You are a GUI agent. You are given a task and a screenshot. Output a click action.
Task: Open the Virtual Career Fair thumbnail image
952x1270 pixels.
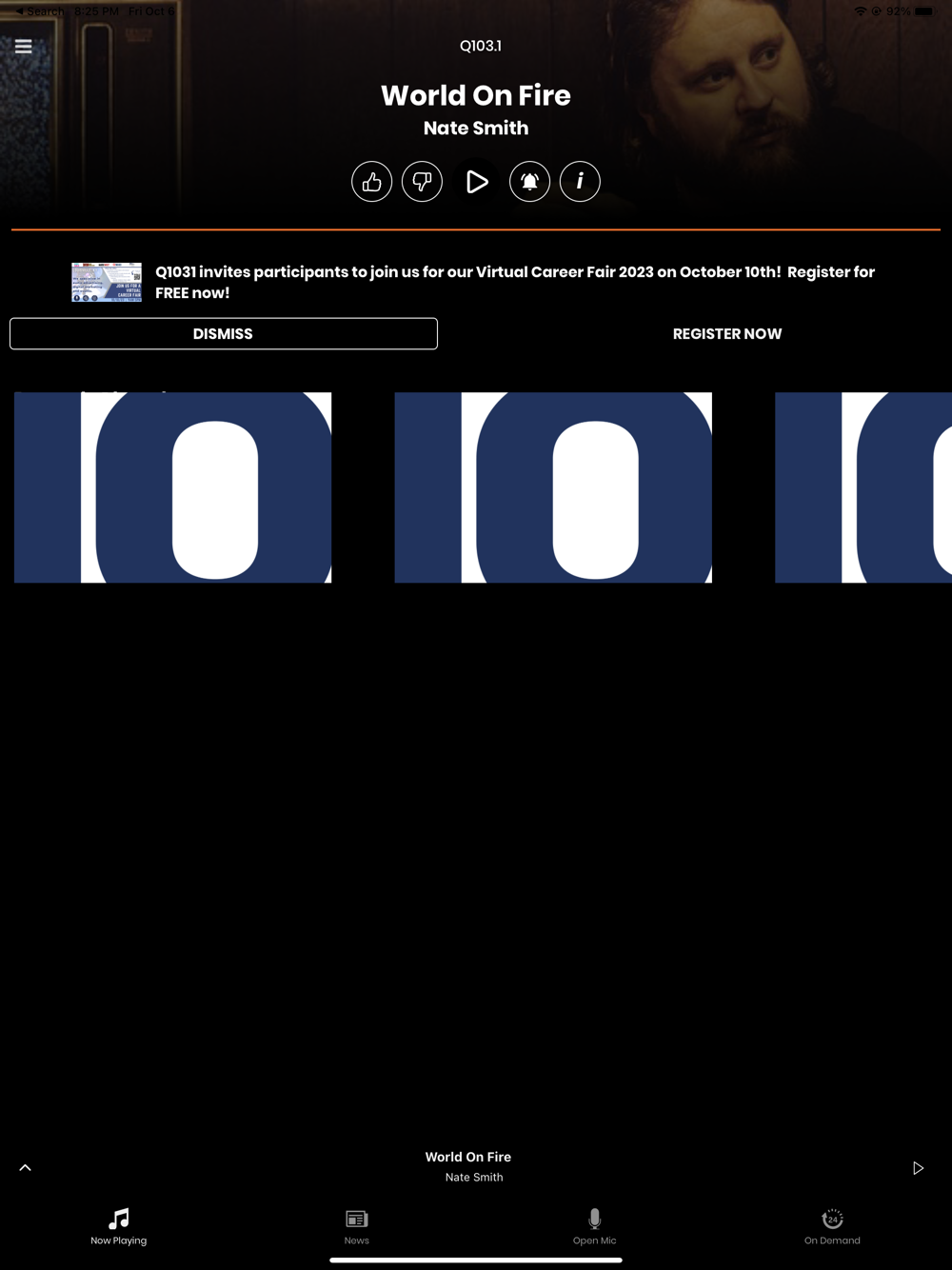[x=107, y=282]
